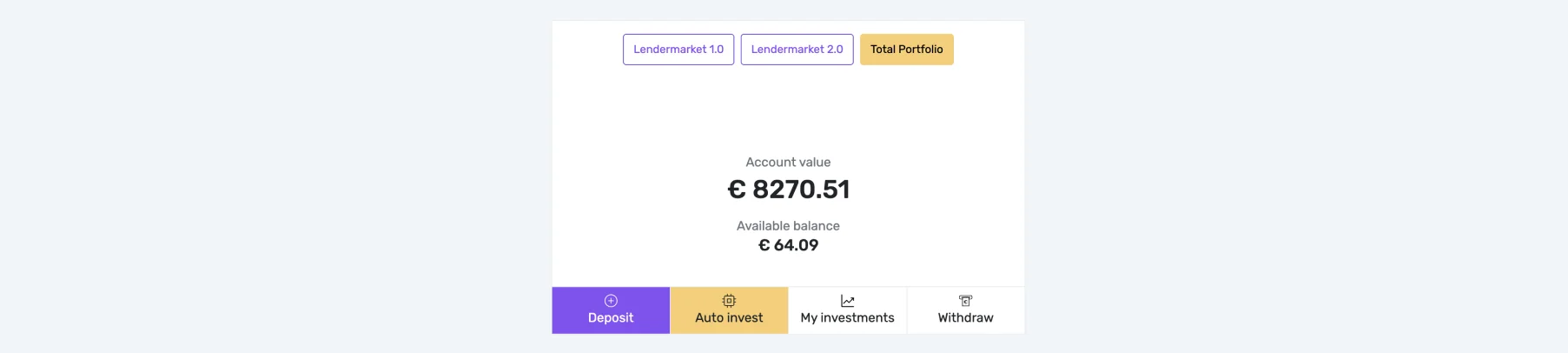The height and width of the screenshot is (353, 1568).
Task: Click the euro symbol before 8270.51
Action: 737,190
